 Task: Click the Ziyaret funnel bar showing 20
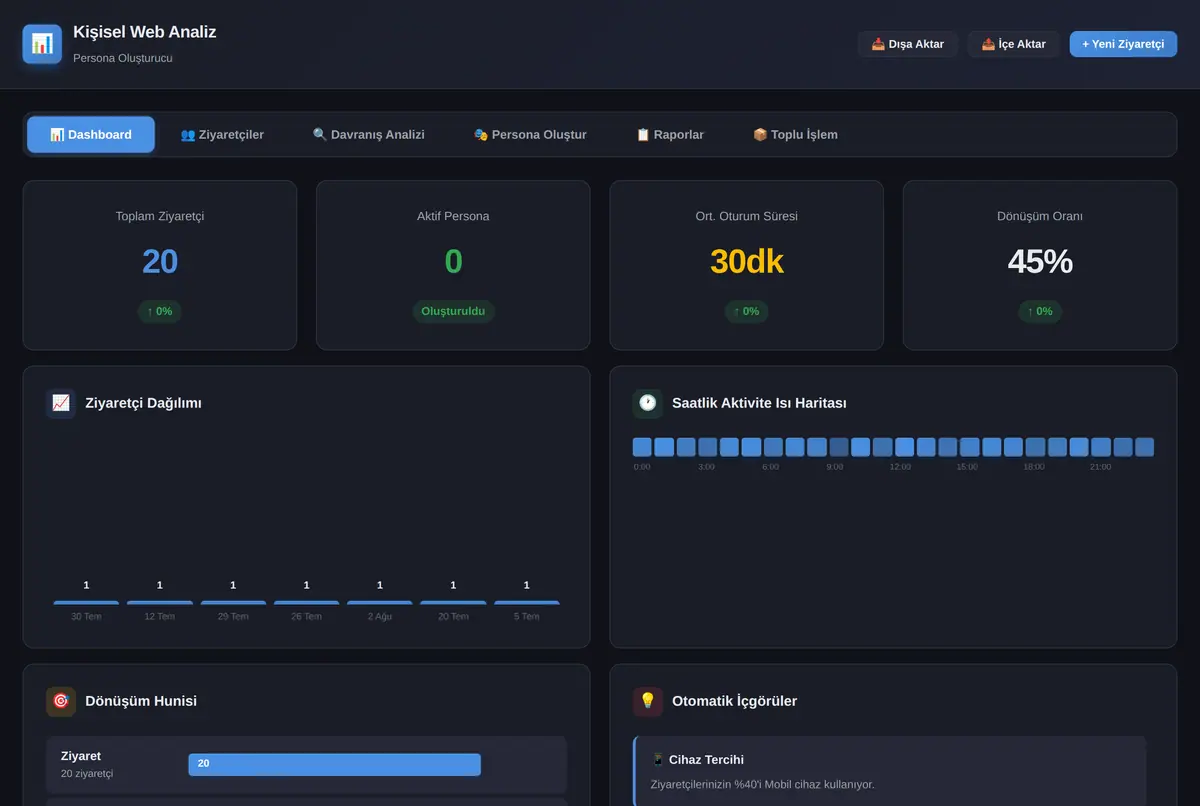pyautogui.click(x=334, y=764)
